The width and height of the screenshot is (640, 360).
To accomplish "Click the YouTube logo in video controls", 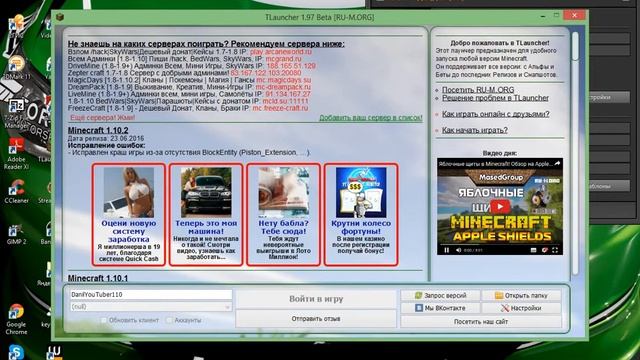I will point(544,250).
